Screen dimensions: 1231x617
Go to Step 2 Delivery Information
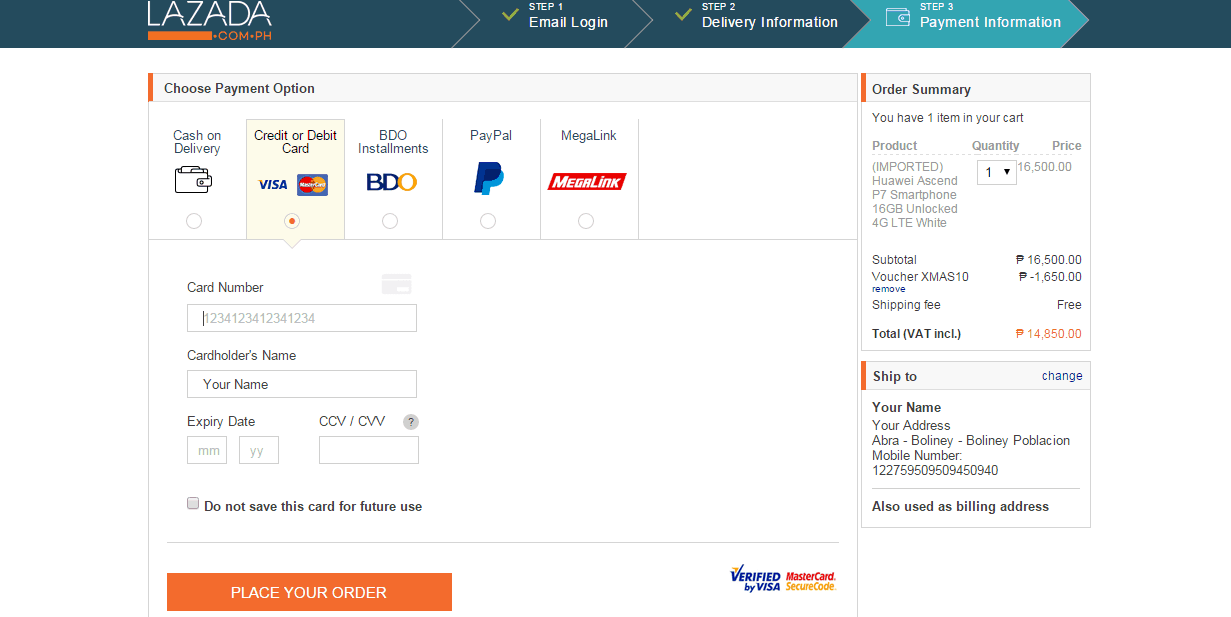[768, 17]
